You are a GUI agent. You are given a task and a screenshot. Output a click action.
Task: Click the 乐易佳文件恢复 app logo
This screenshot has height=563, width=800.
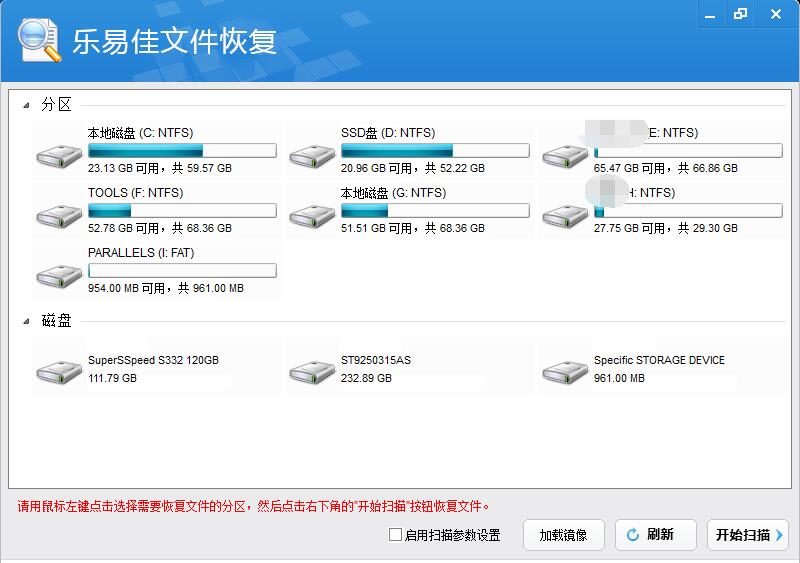click(40, 40)
